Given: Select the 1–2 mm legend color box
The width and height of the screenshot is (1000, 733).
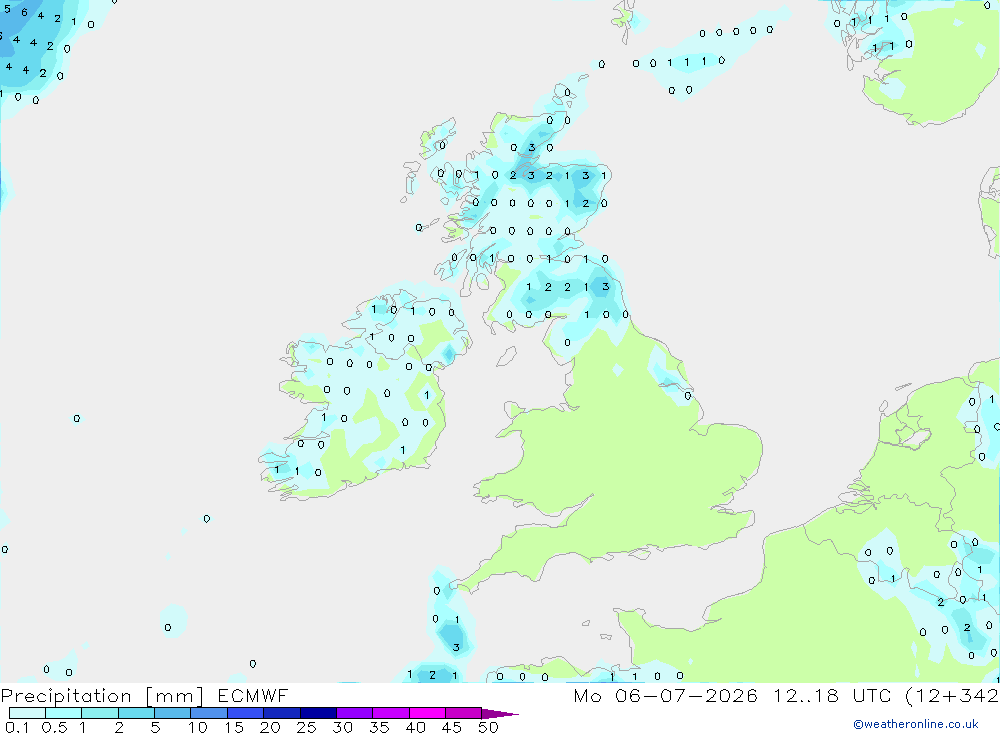Looking at the screenshot, I should [x=100, y=713].
